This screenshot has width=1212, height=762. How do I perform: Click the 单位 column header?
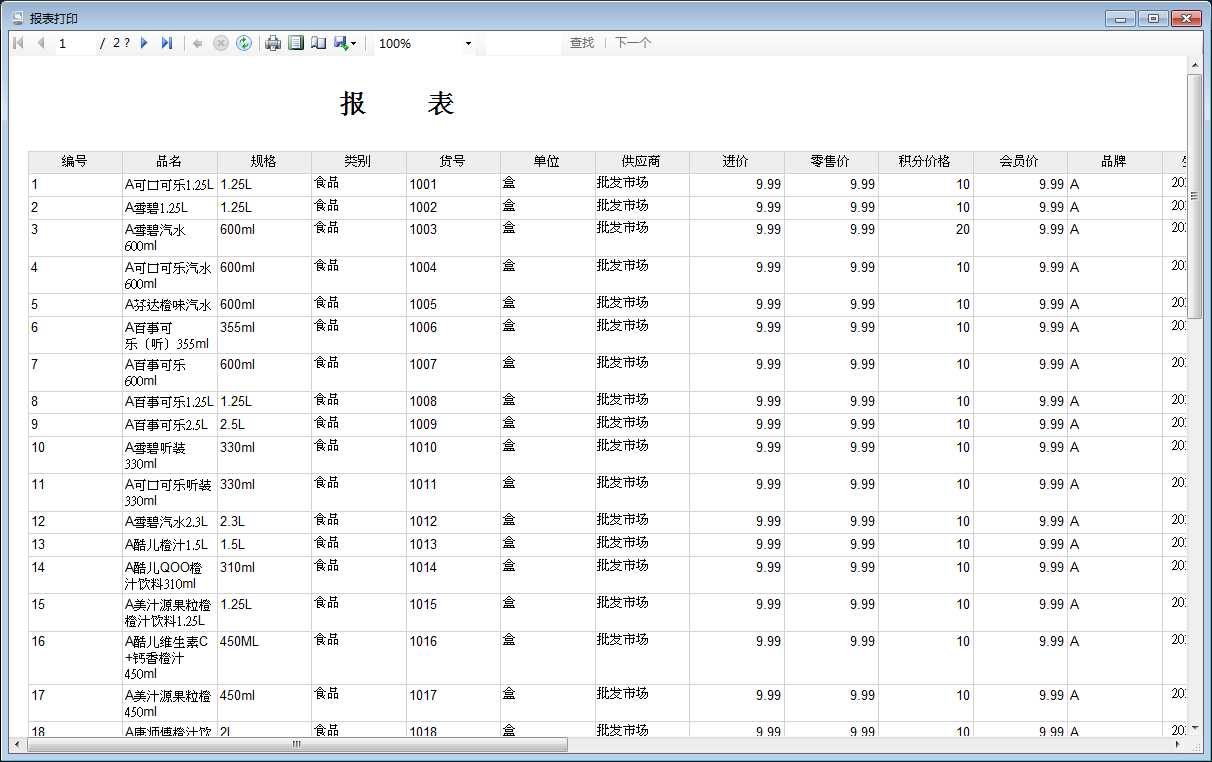(547, 162)
